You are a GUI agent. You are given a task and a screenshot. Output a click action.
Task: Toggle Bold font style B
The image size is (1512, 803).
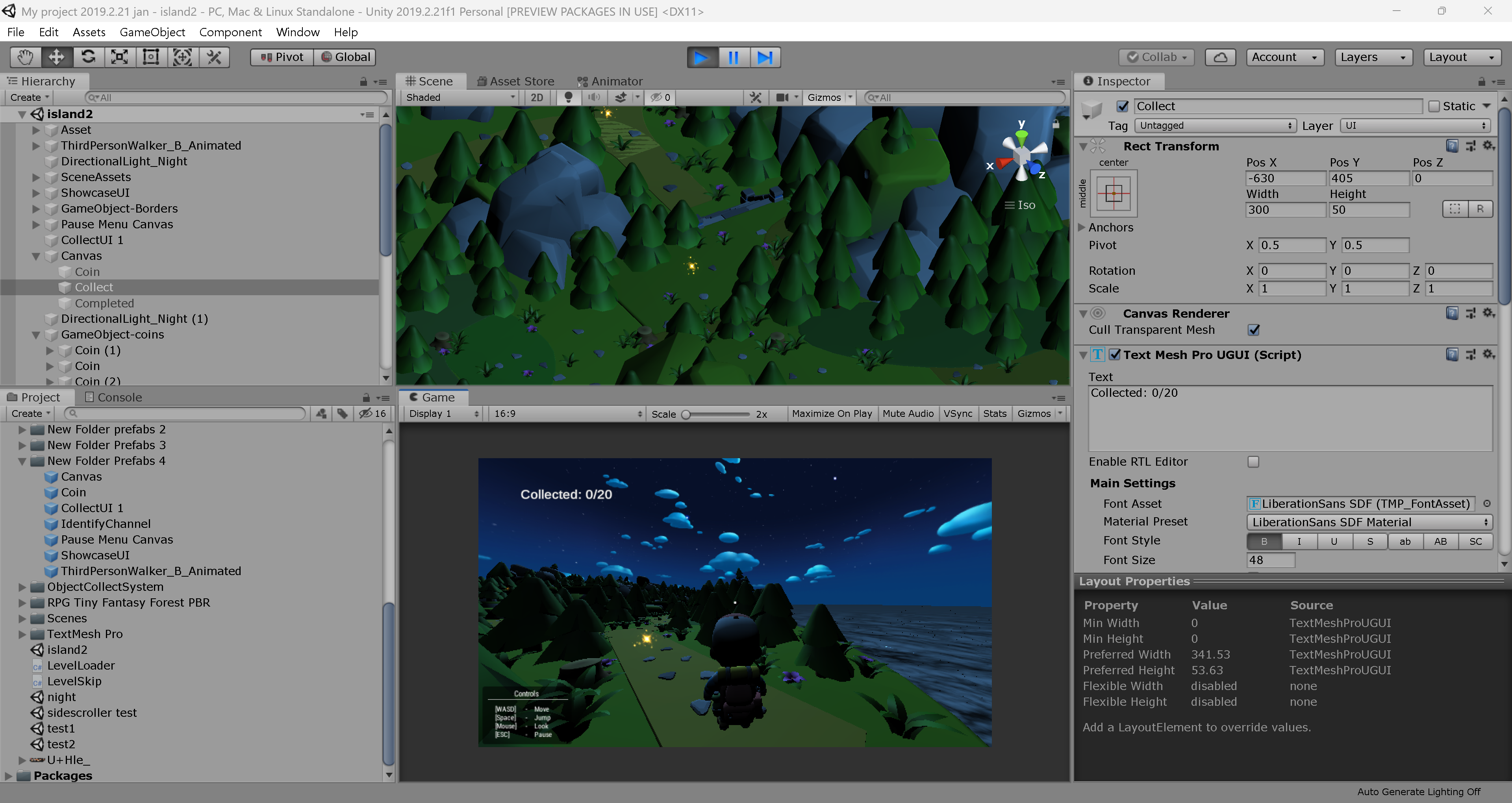[1264, 541]
